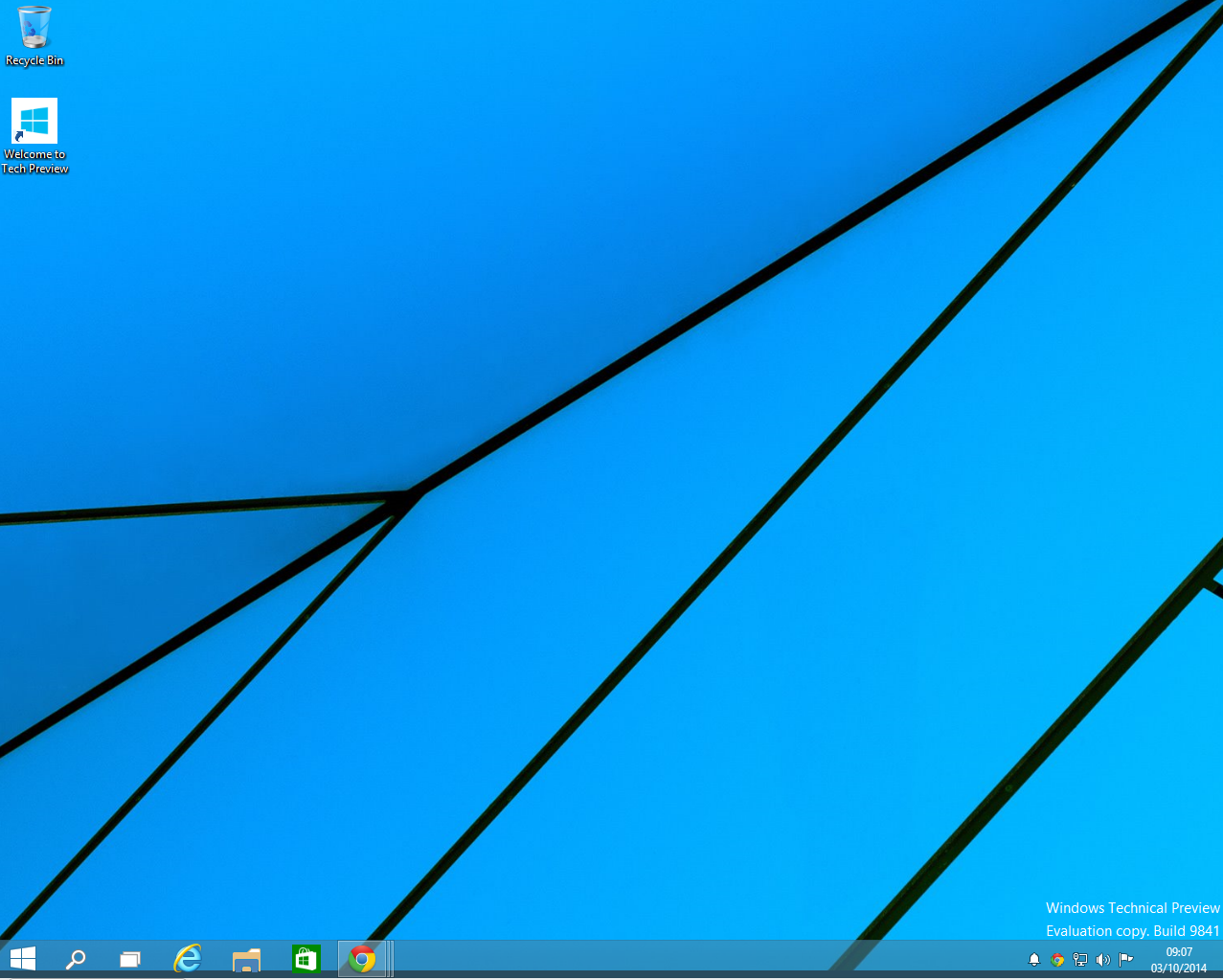Select the Welcome to Tech Preview shortcut
Viewport: 1223px width, 980px height.
point(34,136)
